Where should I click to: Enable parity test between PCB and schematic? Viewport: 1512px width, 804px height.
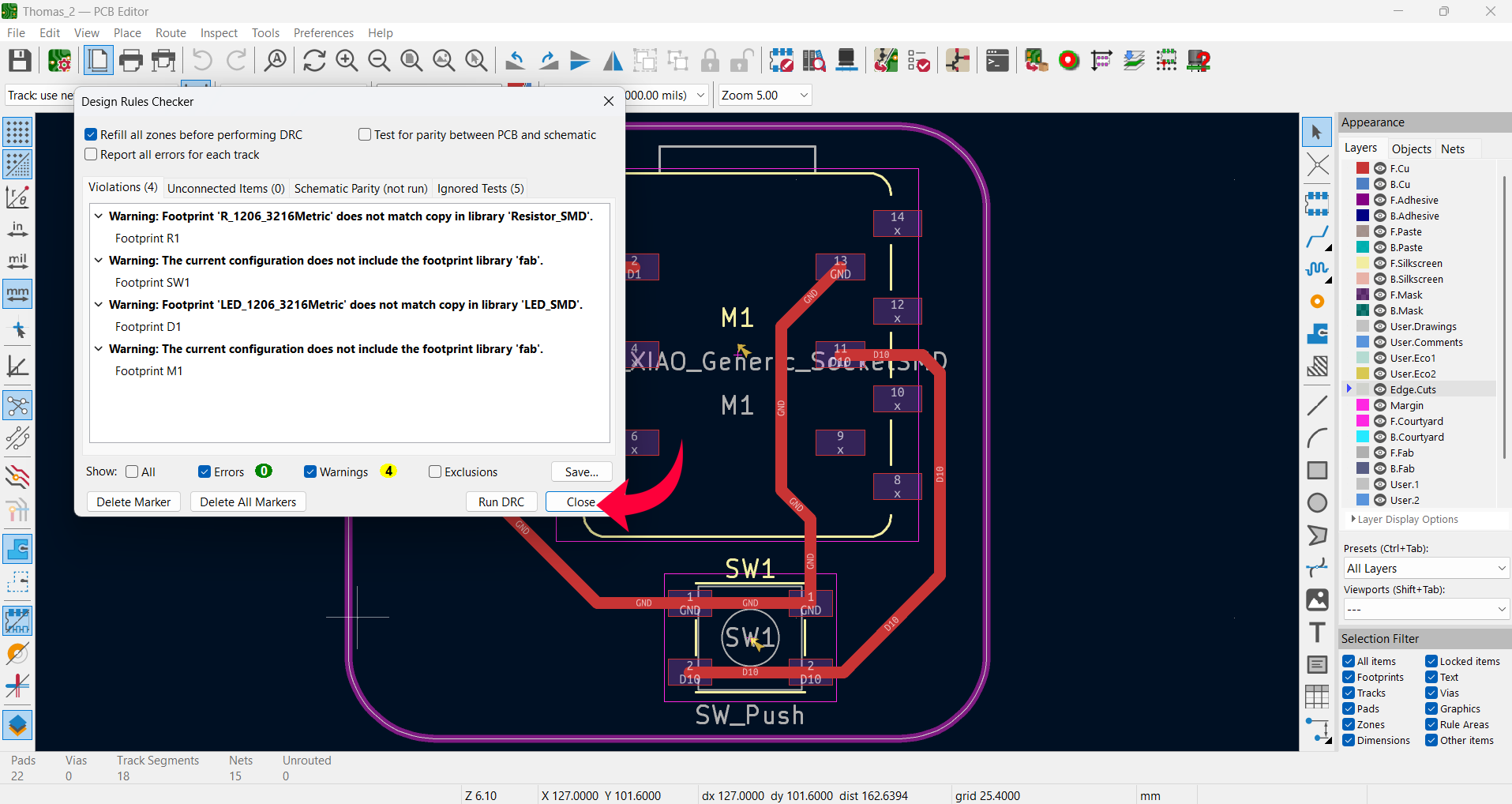(365, 135)
